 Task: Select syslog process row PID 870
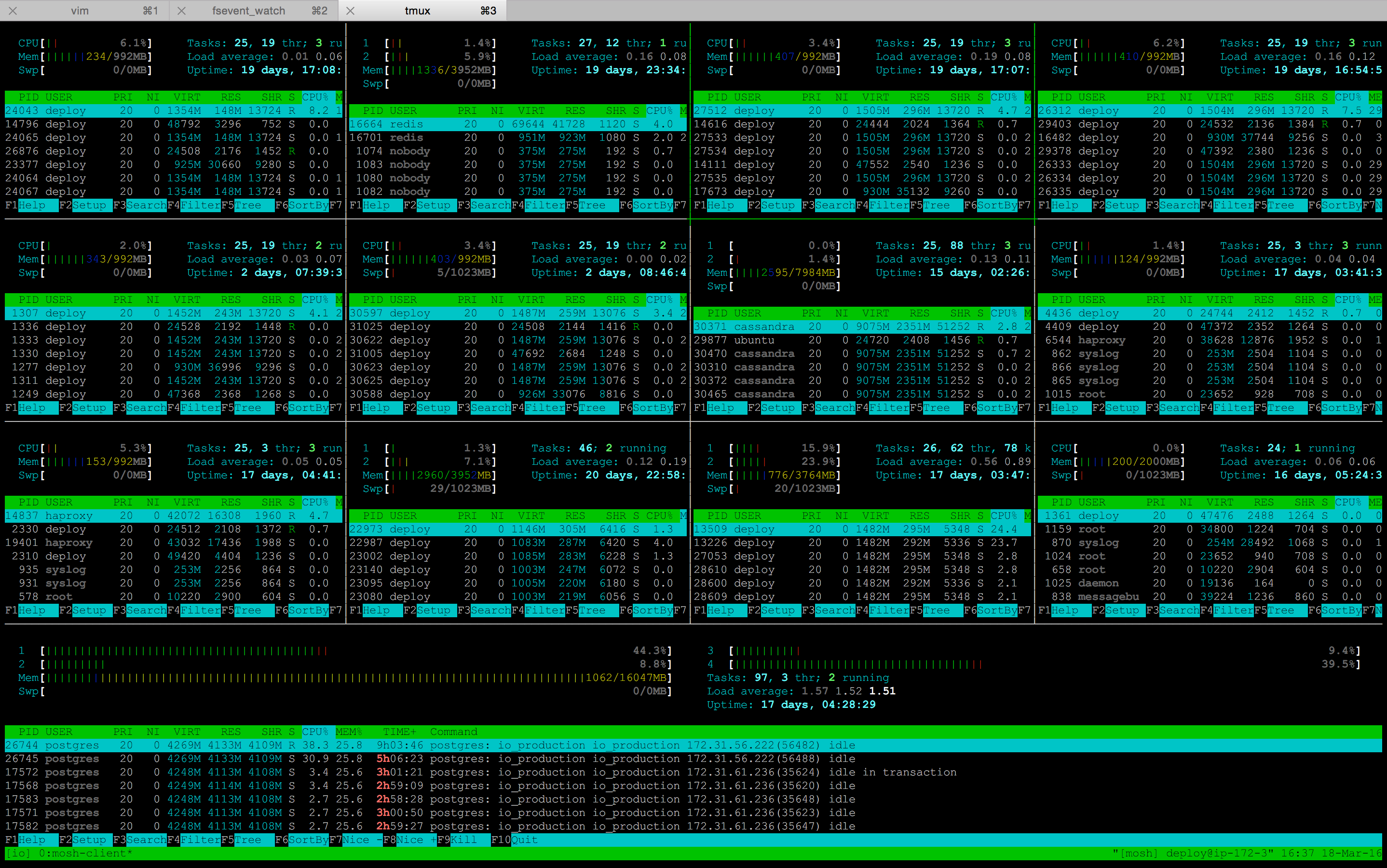coord(1210,542)
